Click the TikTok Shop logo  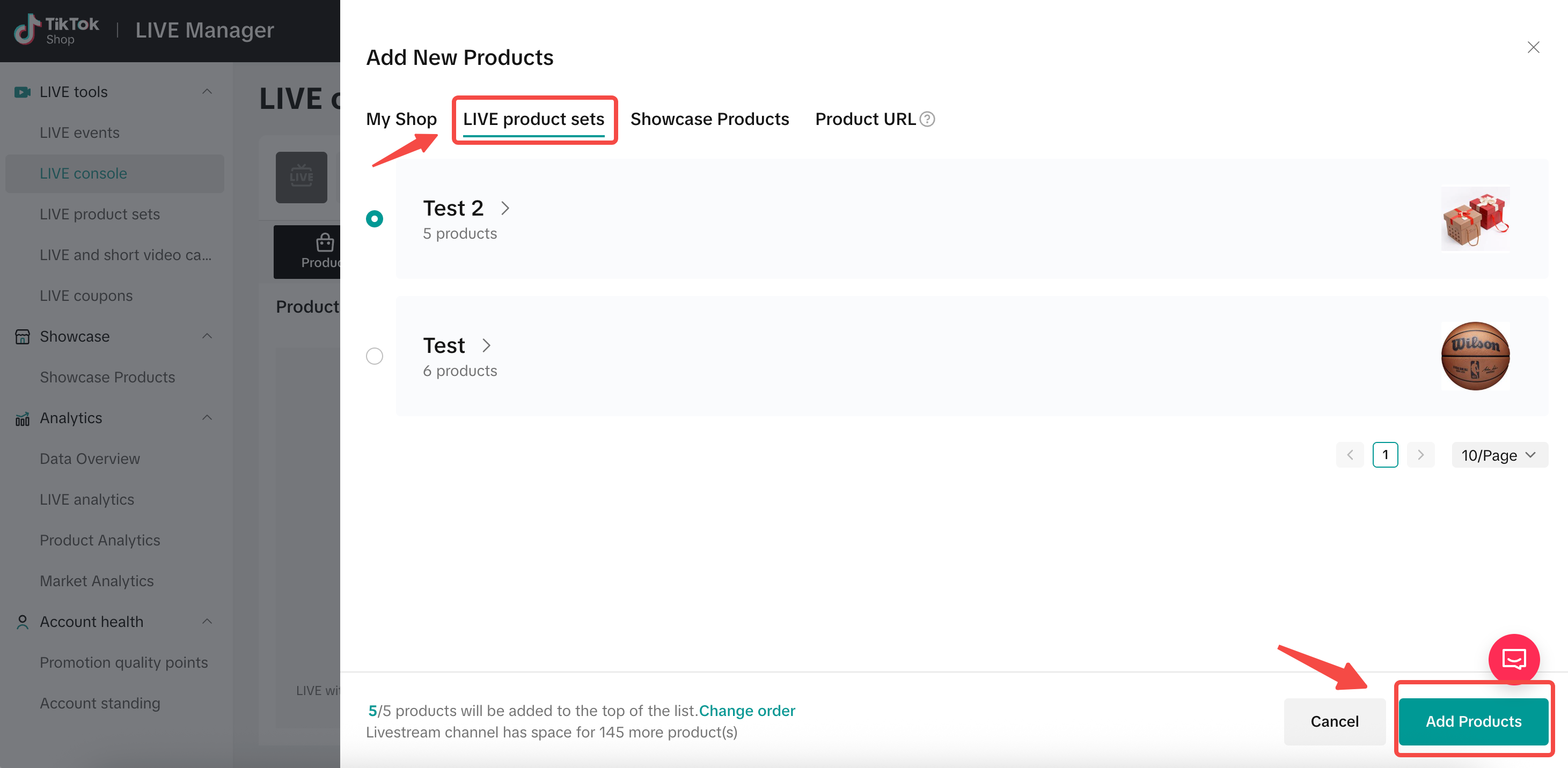pos(56,30)
